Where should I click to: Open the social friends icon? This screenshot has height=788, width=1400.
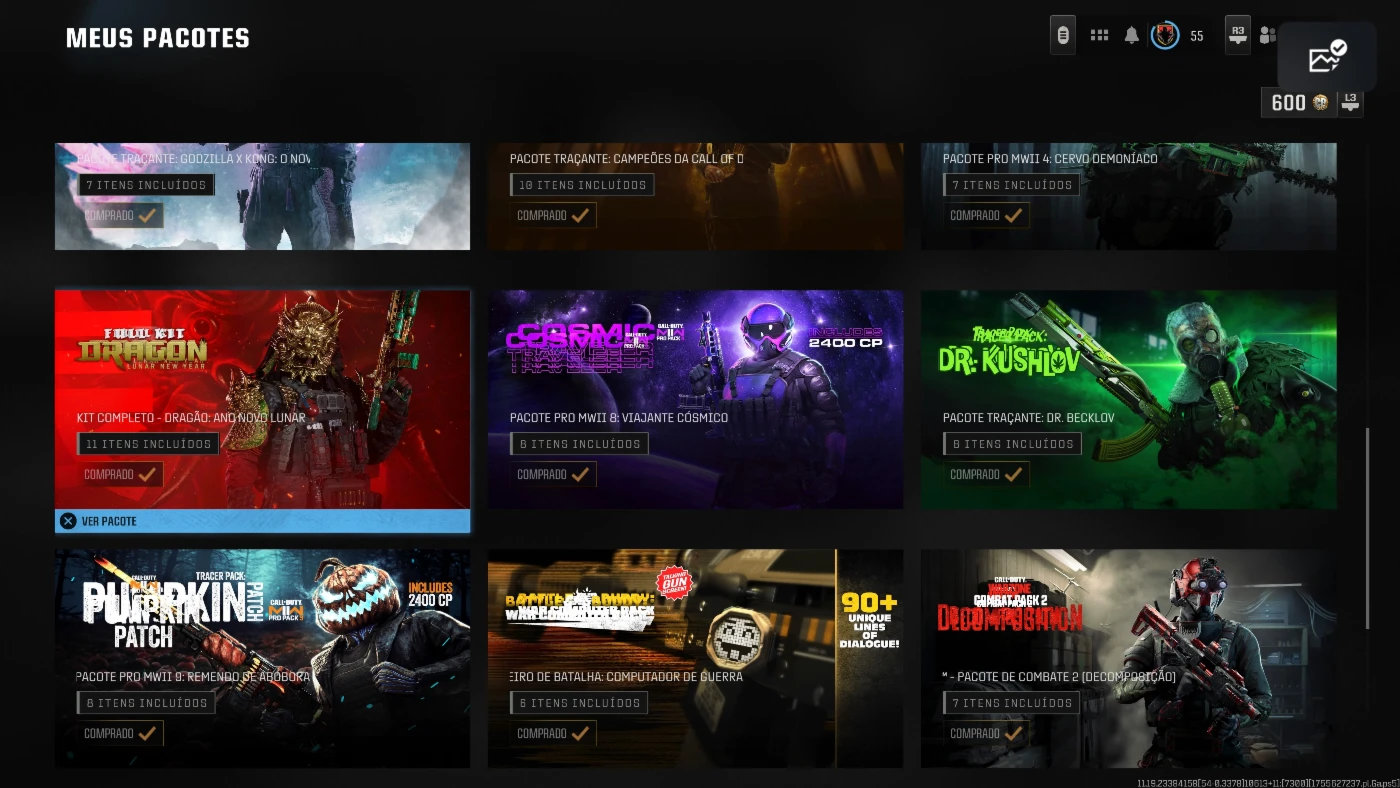tap(1268, 36)
